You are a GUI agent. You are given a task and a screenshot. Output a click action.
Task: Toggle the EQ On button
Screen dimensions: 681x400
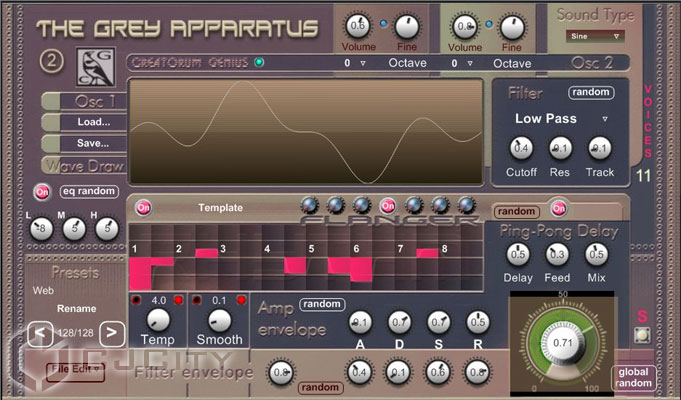click(42, 192)
